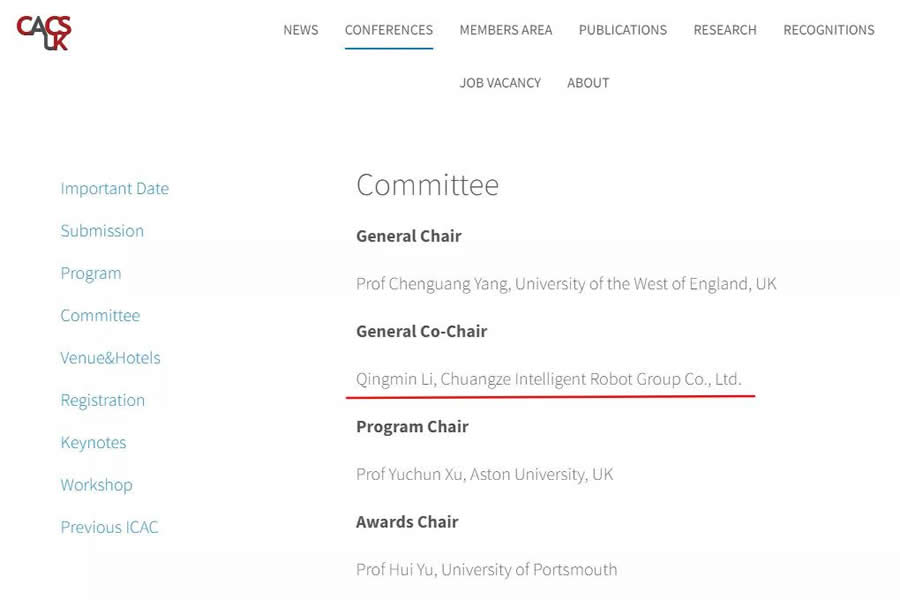Viewport: 900px width, 600px height.
Task: Go to Members Area
Action: (x=505, y=30)
